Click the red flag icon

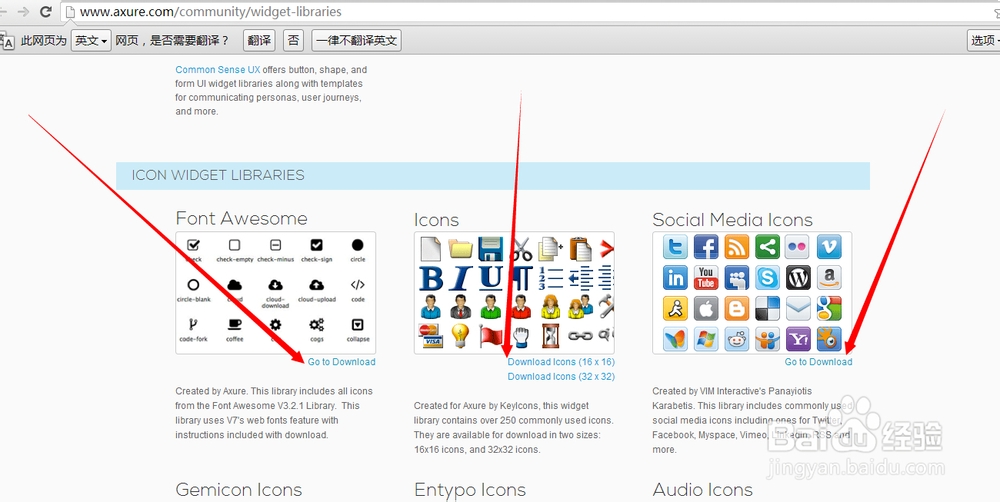490,336
